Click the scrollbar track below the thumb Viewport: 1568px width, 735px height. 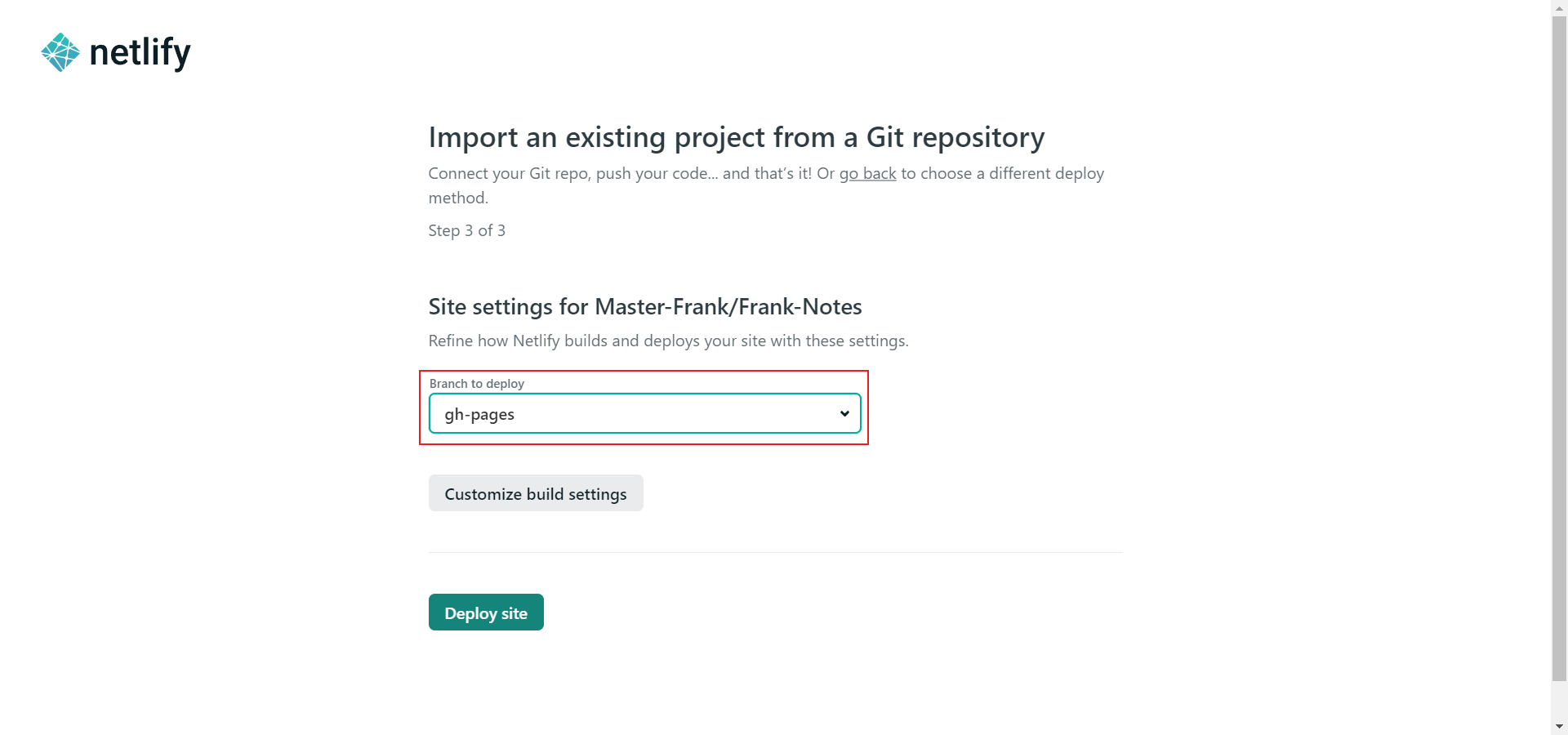tap(1560, 700)
